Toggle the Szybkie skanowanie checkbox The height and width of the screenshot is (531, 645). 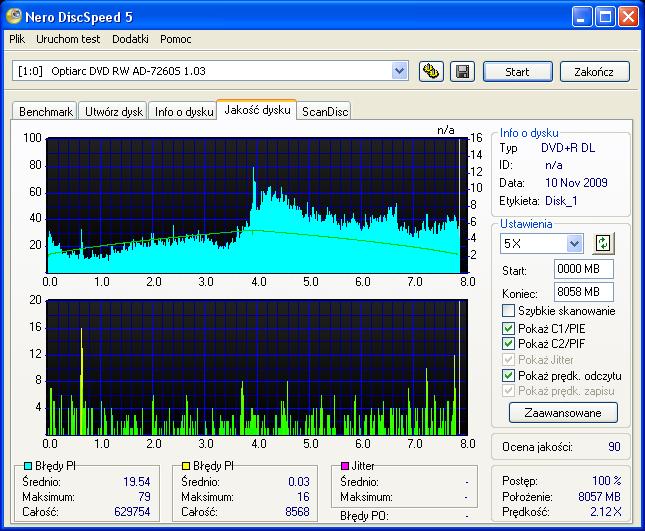508,311
